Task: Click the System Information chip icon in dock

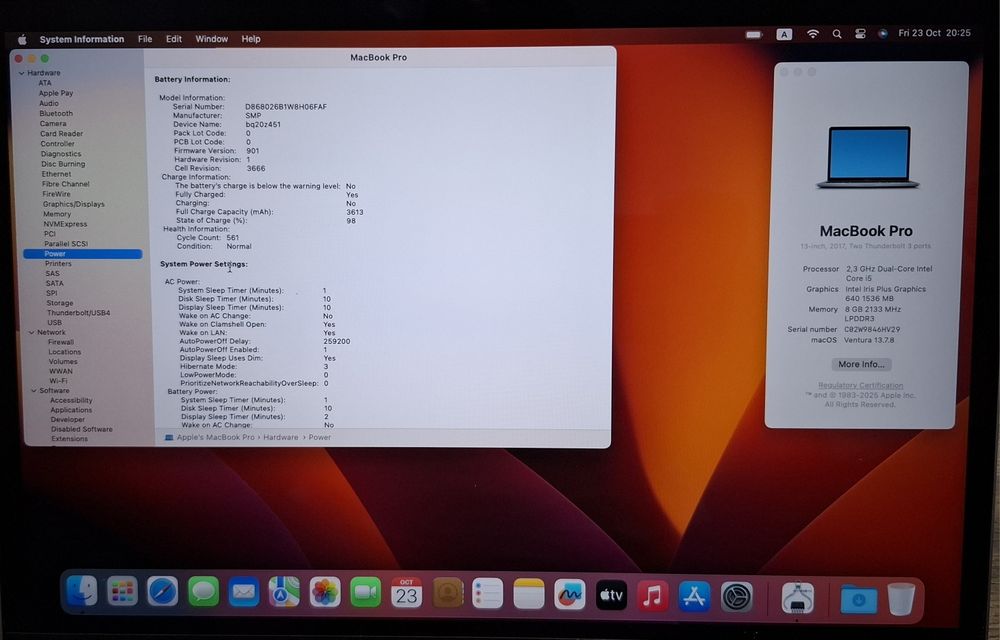Action: (x=797, y=599)
